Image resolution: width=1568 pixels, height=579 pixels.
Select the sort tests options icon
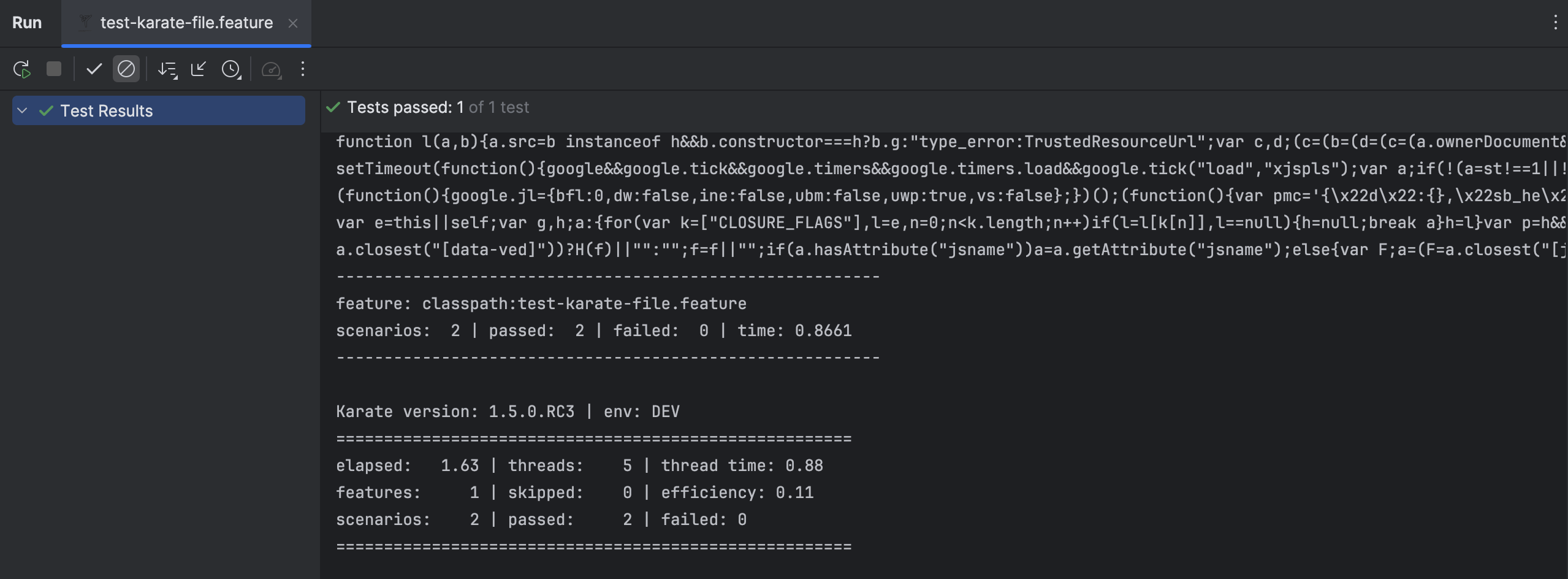[167, 69]
